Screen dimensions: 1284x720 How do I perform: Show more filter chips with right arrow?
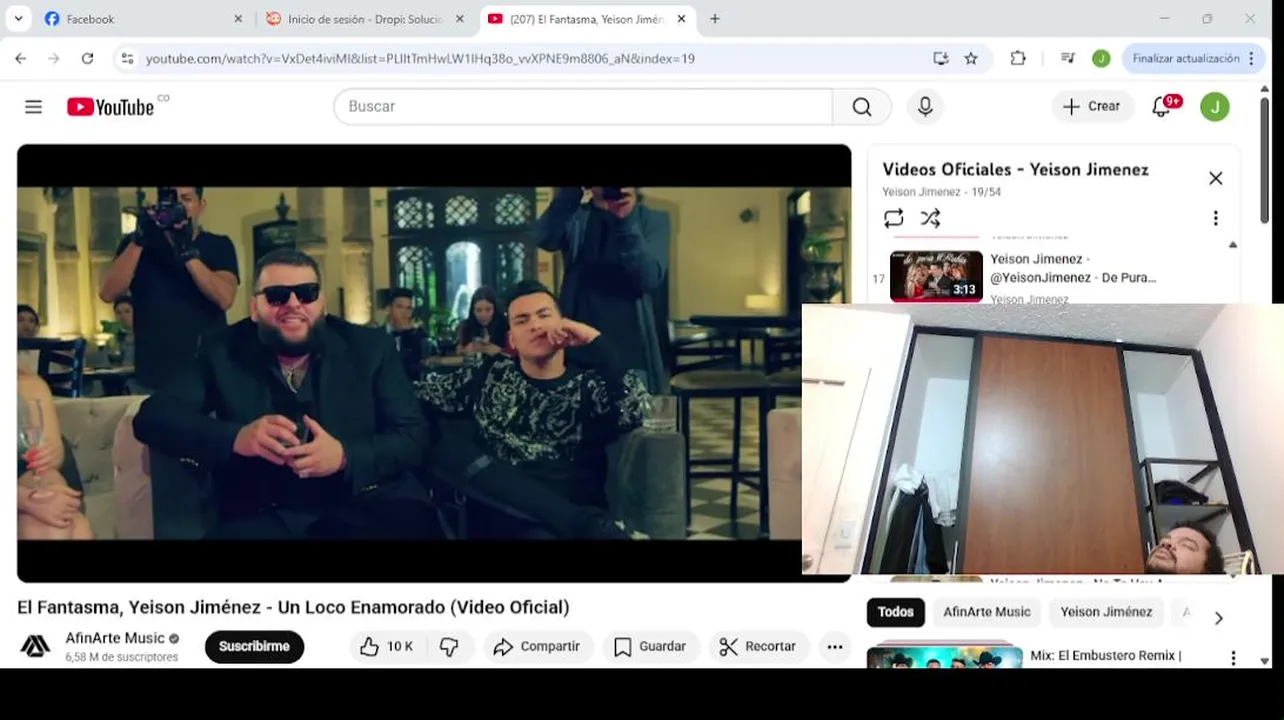tap(1218, 618)
